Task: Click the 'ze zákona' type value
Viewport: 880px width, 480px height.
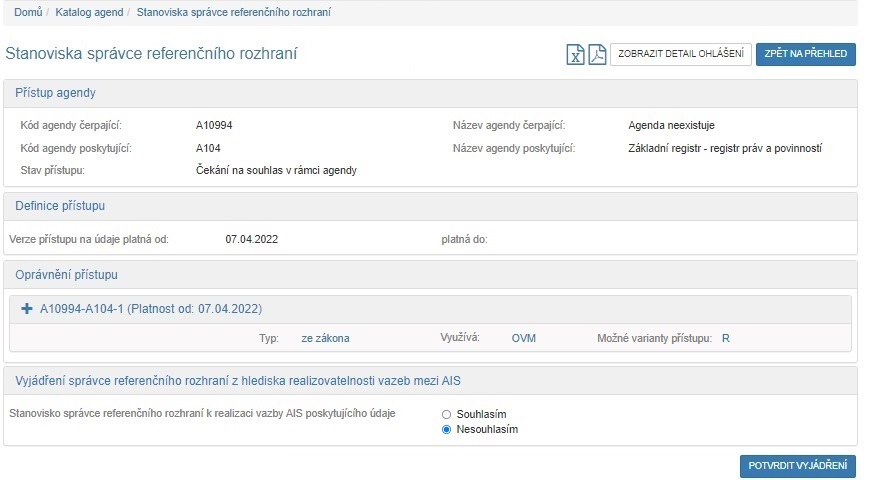Action: pos(325,338)
